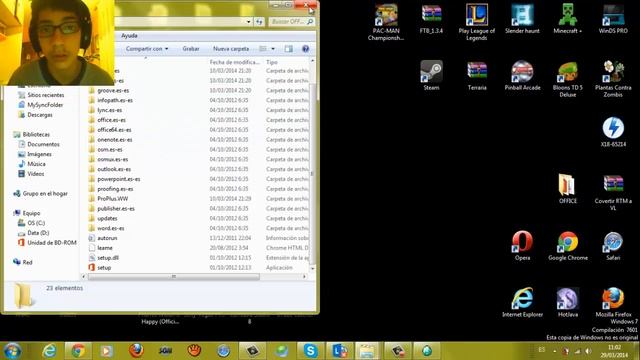Open the Explorer help question icon
Viewport: 640px width, 360px height.
(x=305, y=49)
